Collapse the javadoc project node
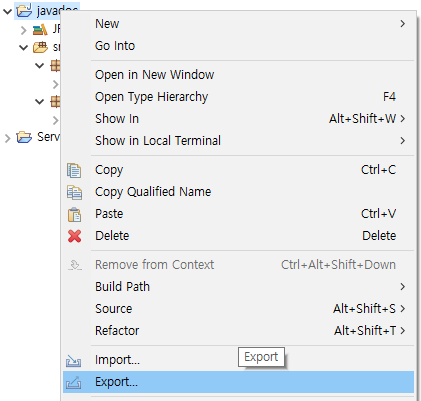This screenshot has width=421, height=401. click(7, 11)
